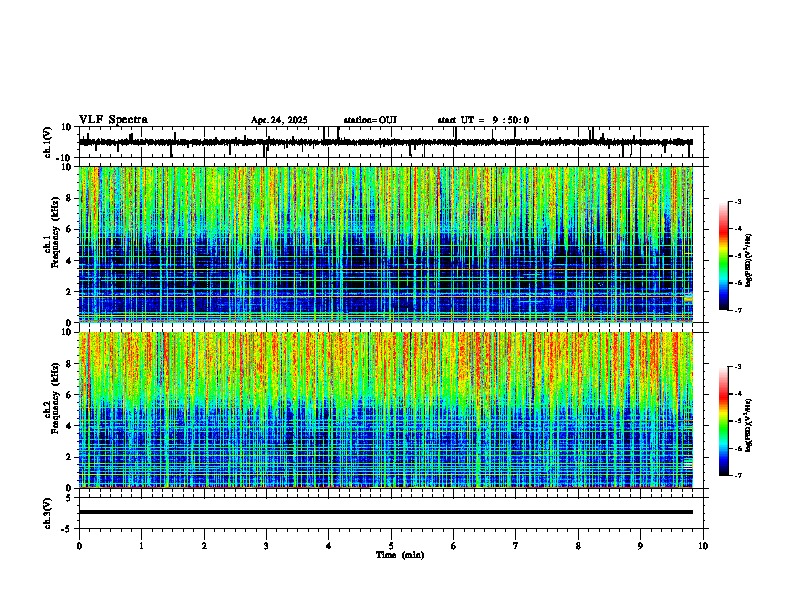Click the "Time (min)" axis title
Screen dimensions: 792x612
coord(400,555)
